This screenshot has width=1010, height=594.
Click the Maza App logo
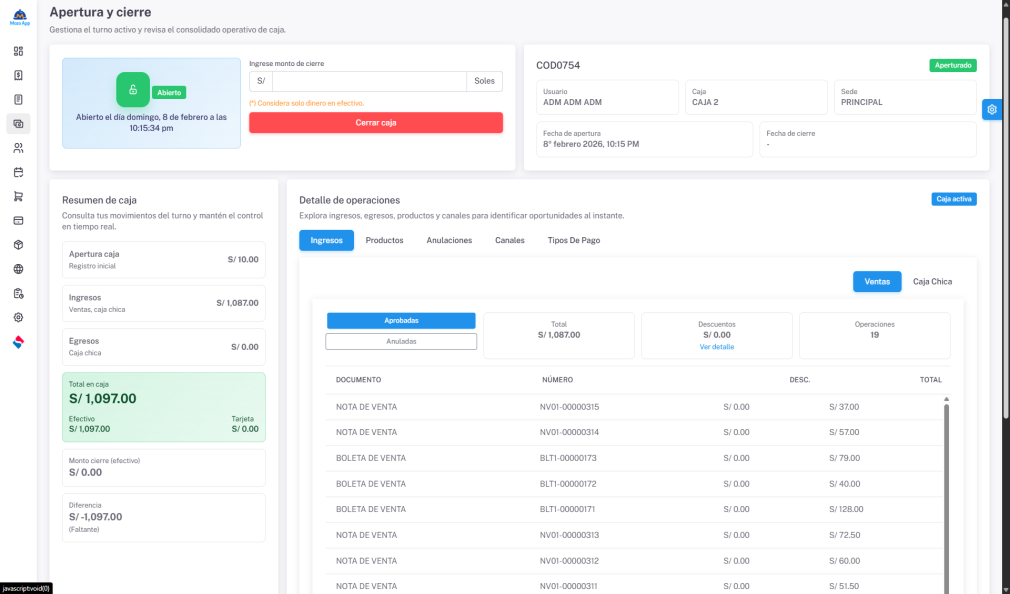point(19,16)
